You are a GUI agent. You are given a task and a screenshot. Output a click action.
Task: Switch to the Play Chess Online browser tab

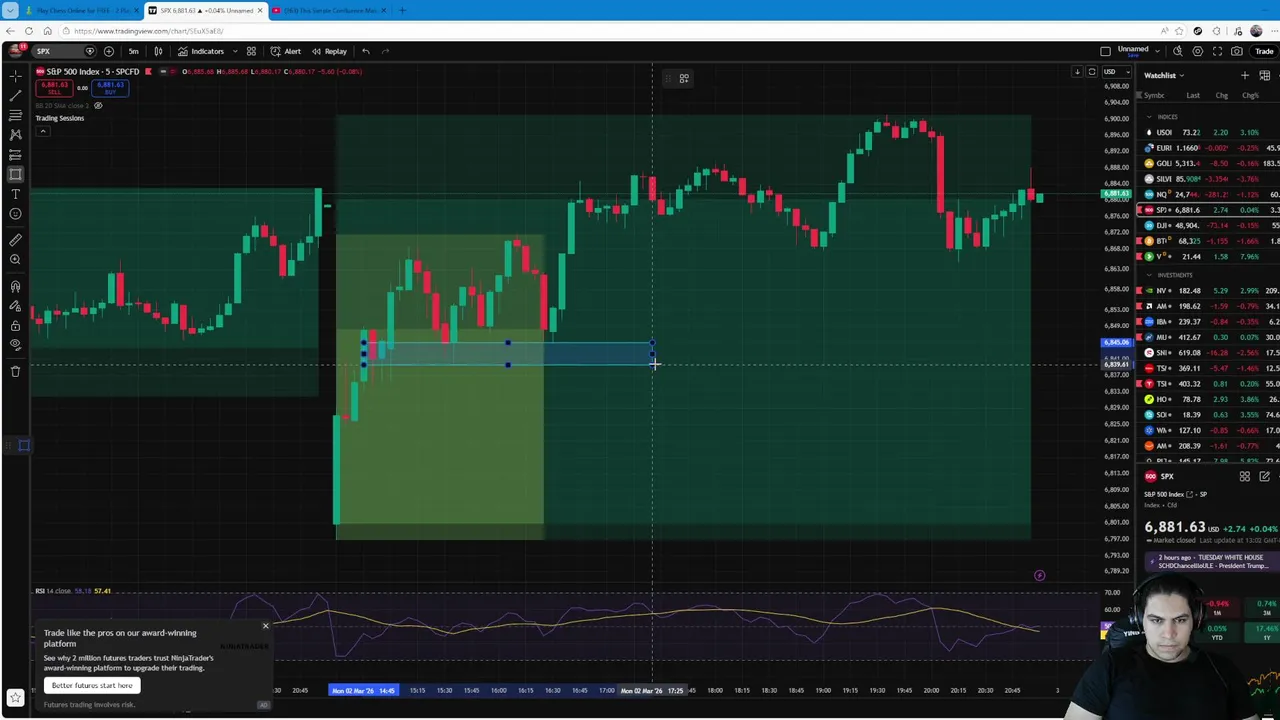[82, 10]
